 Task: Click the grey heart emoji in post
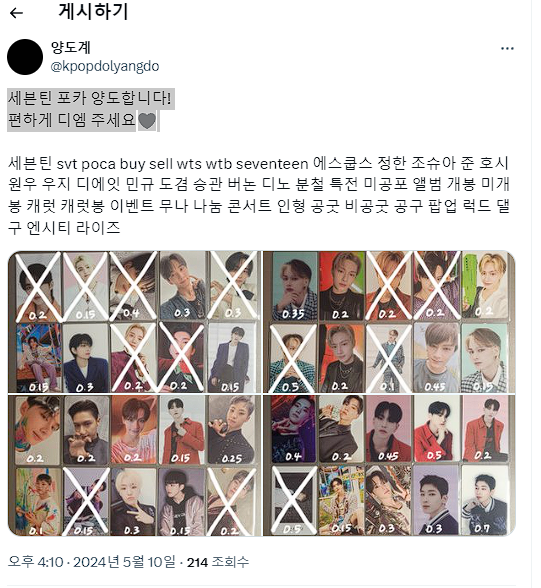[147, 121]
